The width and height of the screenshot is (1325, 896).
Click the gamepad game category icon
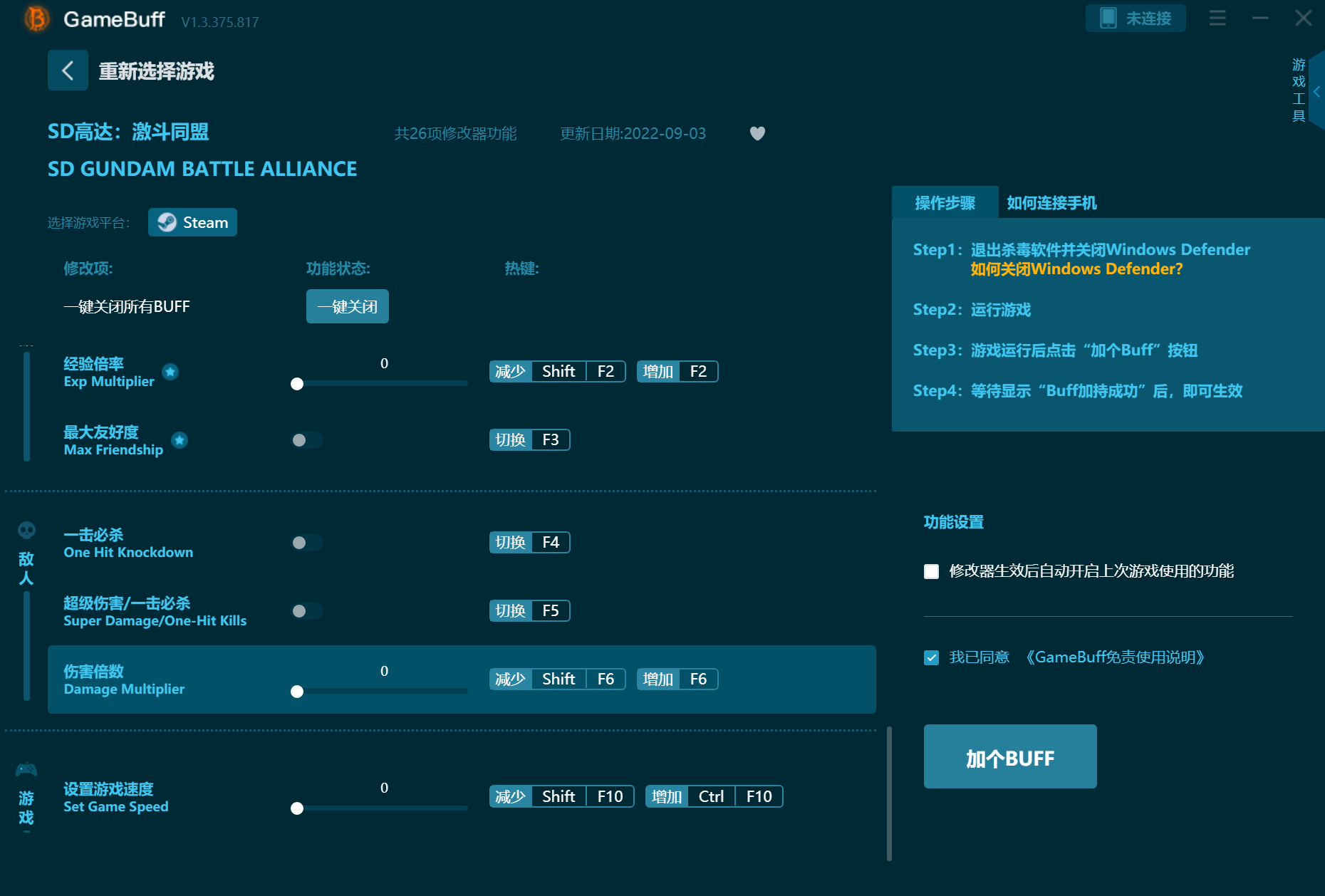click(26, 770)
